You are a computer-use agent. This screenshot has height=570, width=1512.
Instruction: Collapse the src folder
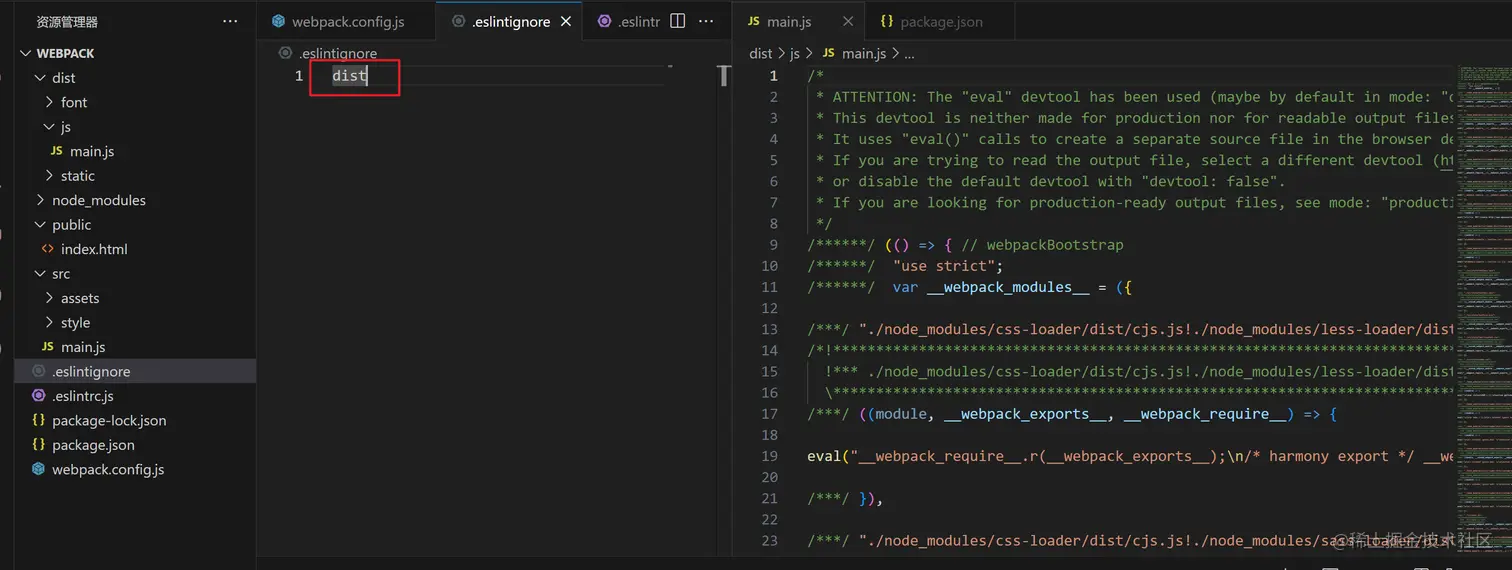[x=40, y=274]
